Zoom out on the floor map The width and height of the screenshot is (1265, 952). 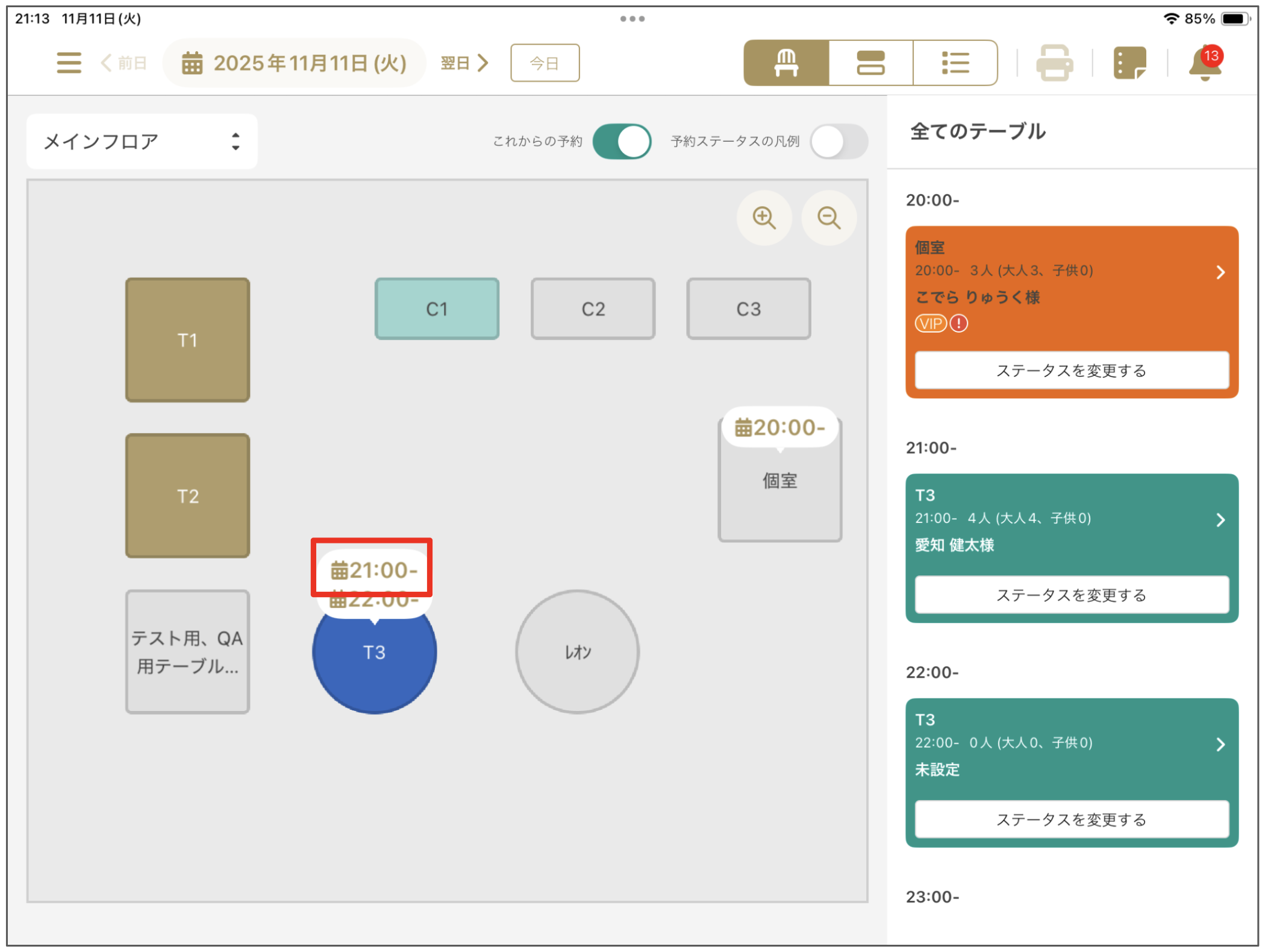(828, 218)
